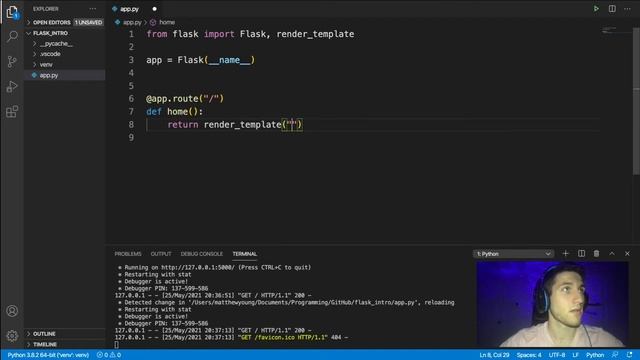Select Python 3.8.2 interpreter in status bar
The height and width of the screenshot is (360, 640).
(x=48, y=355)
